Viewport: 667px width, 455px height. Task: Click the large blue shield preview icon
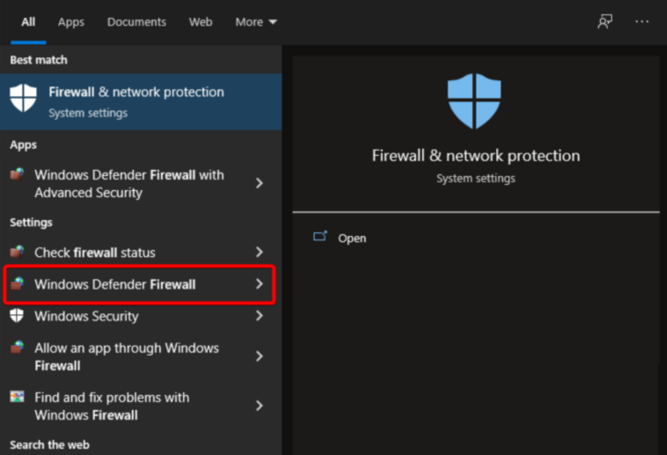pyautogui.click(x=474, y=101)
